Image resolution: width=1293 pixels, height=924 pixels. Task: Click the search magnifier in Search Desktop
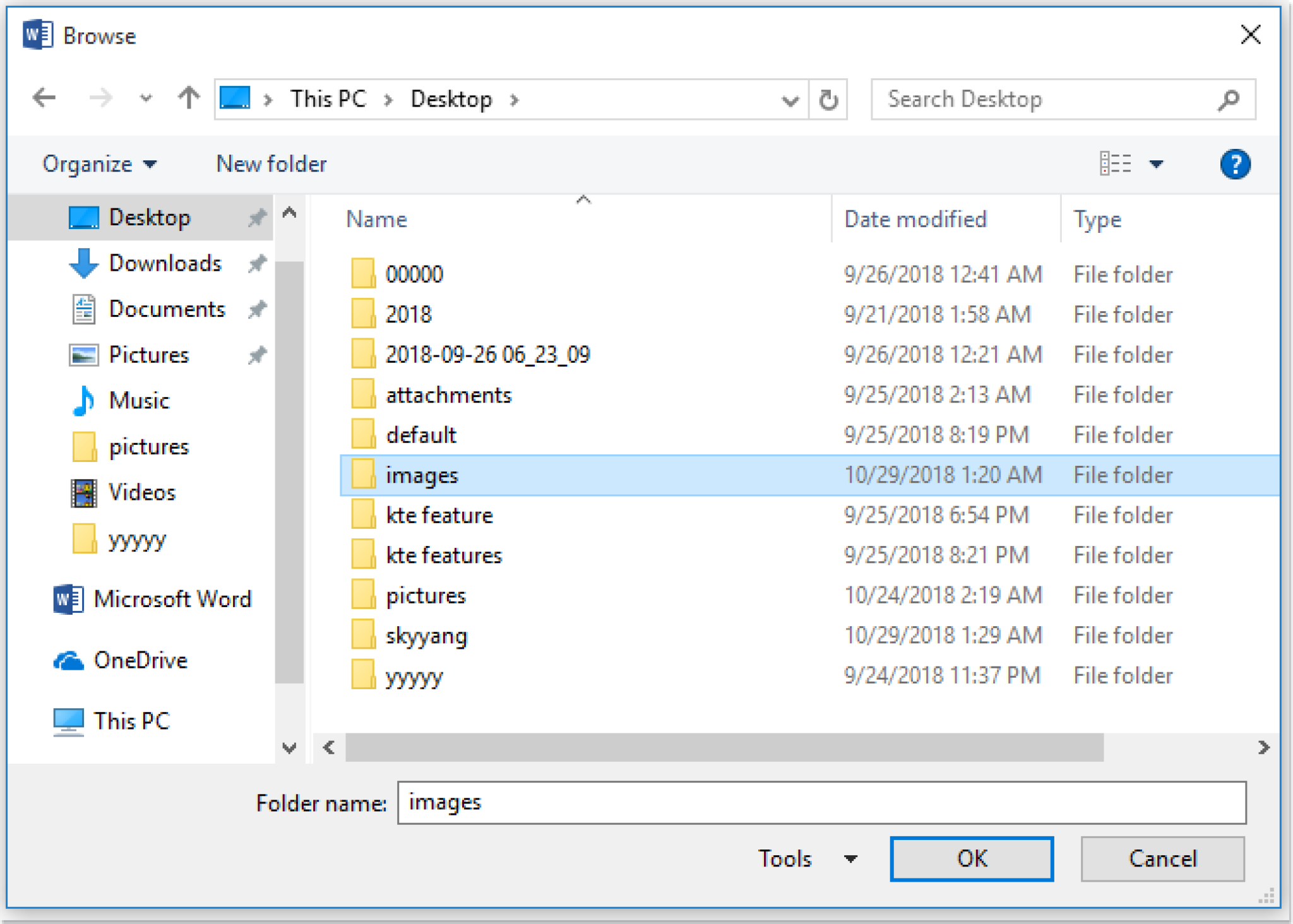click(1227, 98)
